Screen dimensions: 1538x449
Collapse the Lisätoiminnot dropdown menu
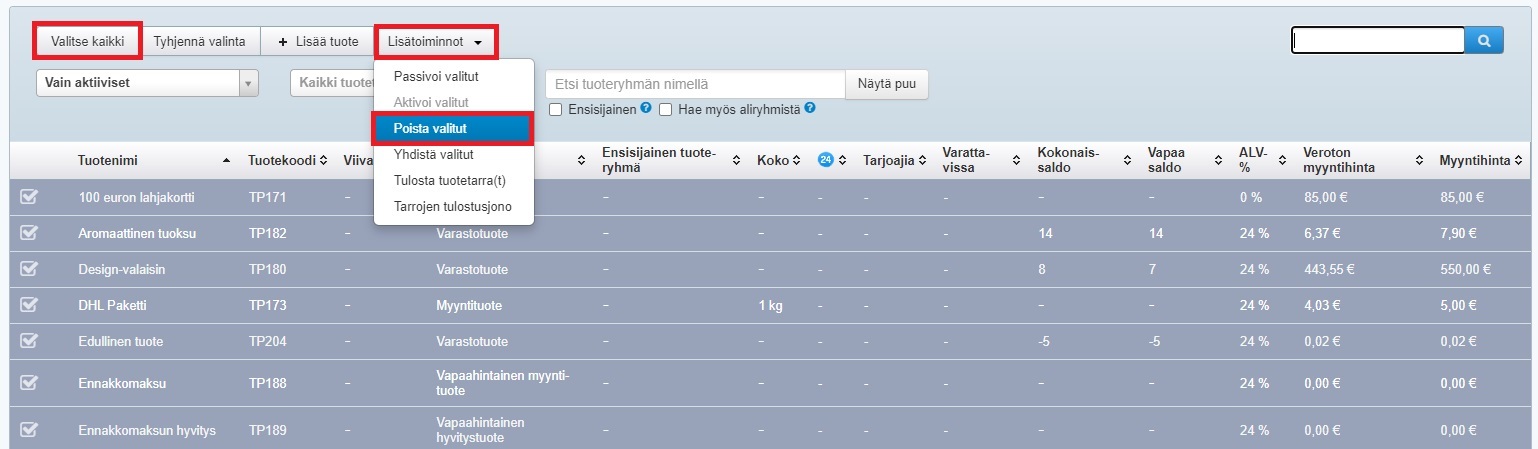[435, 41]
